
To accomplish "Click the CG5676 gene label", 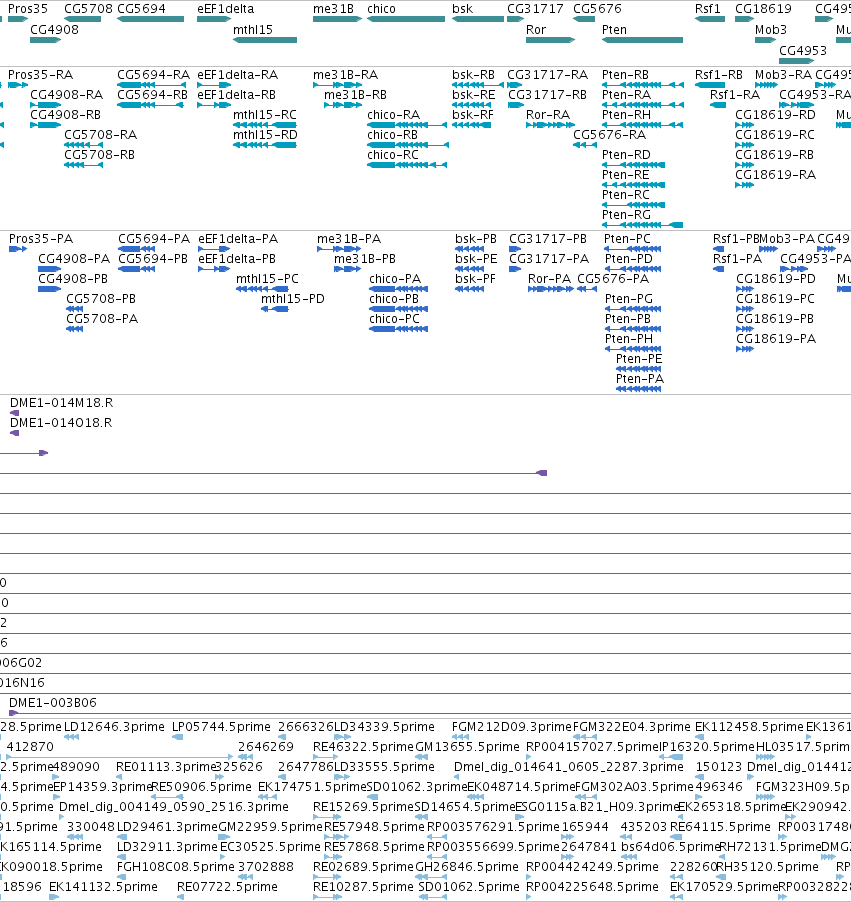I will point(597,9).
